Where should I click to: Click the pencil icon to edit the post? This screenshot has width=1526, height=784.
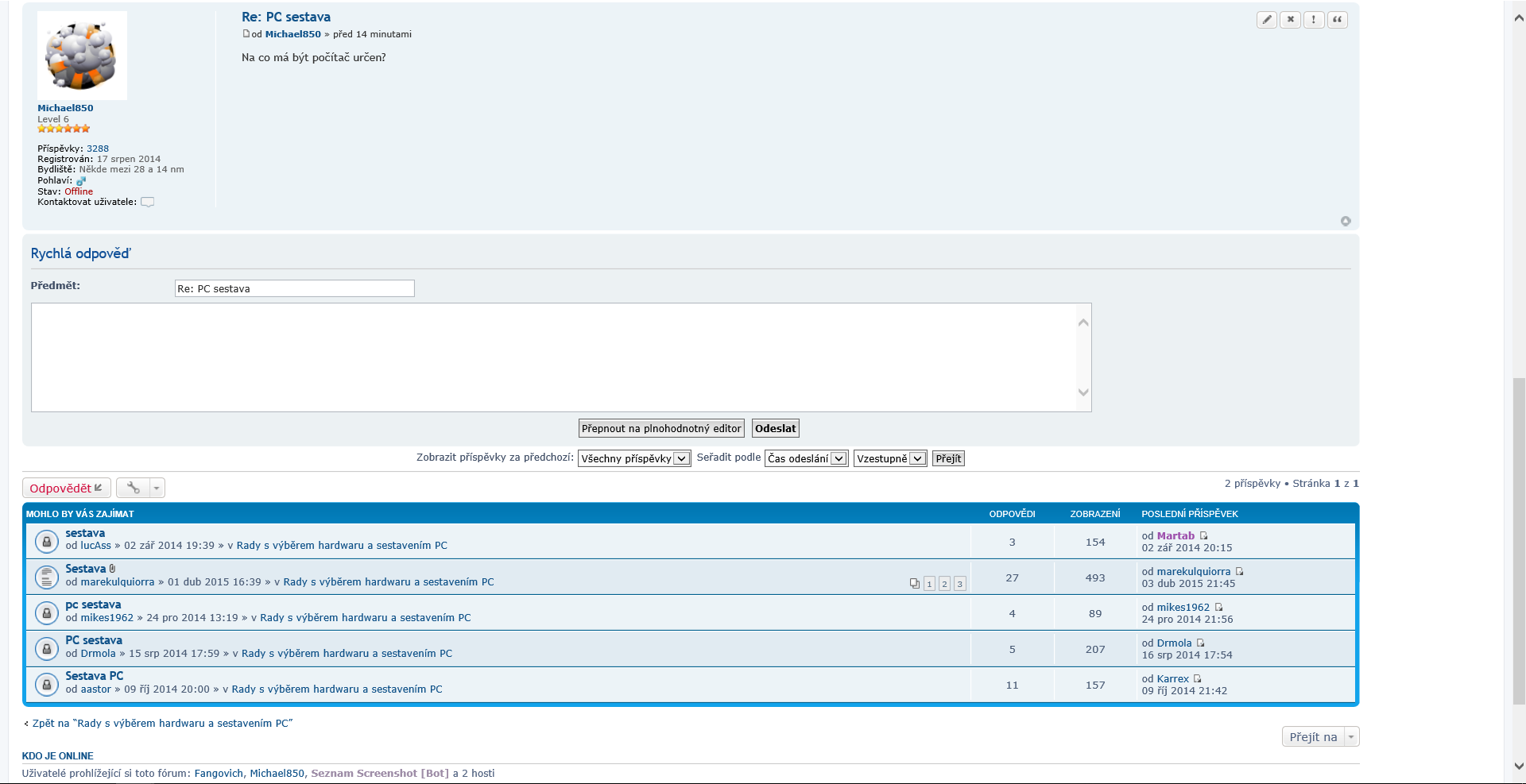point(1267,20)
